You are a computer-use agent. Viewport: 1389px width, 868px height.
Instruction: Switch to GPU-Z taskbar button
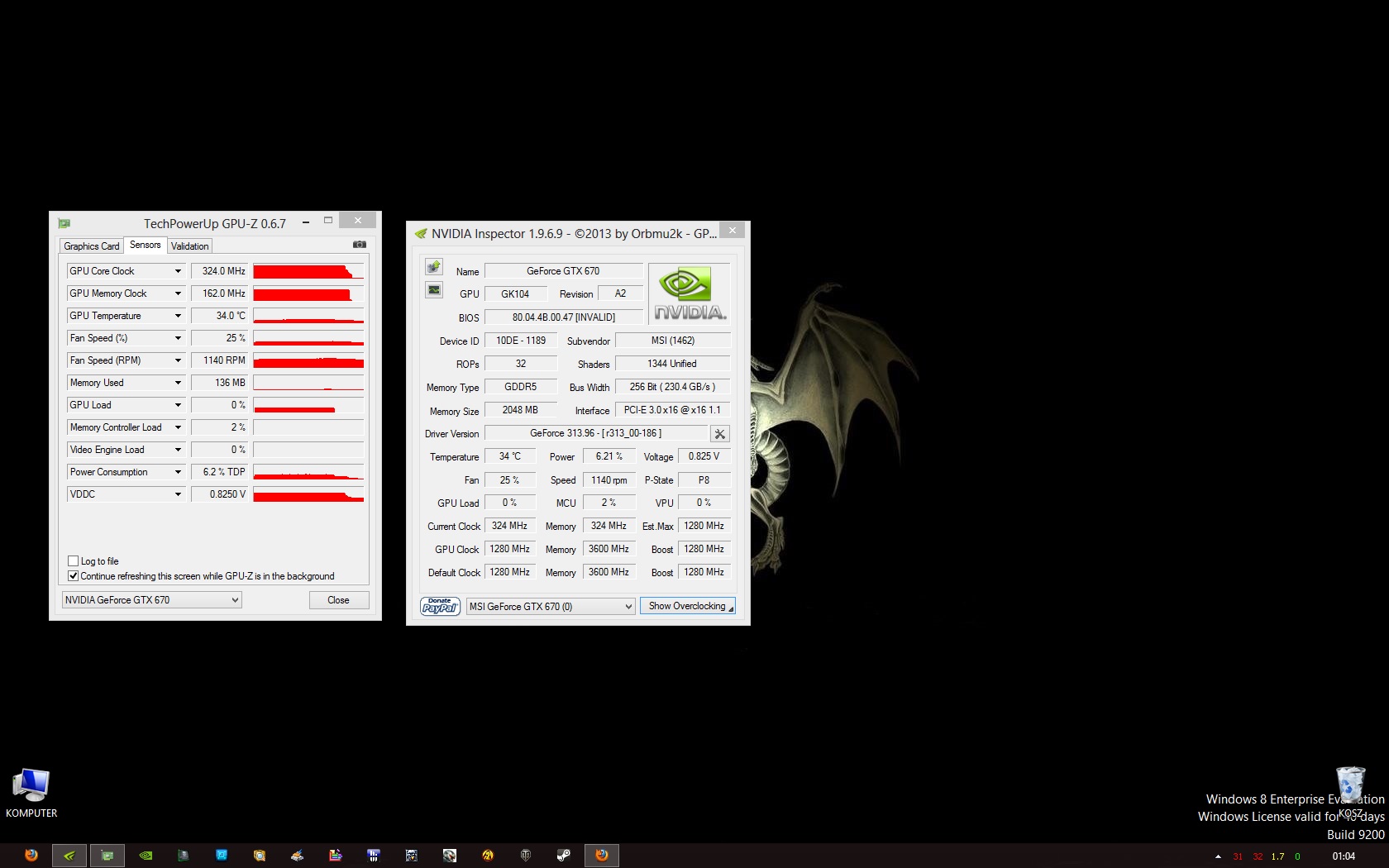[x=107, y=856]
